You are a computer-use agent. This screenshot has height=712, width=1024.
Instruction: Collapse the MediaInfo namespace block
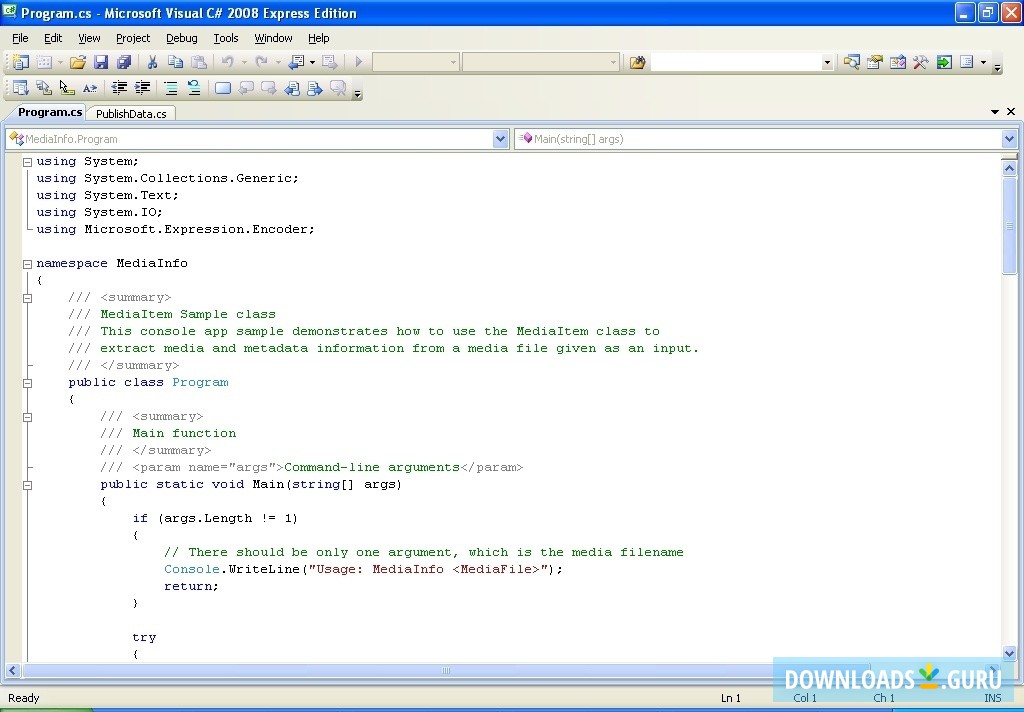[28, 264]
